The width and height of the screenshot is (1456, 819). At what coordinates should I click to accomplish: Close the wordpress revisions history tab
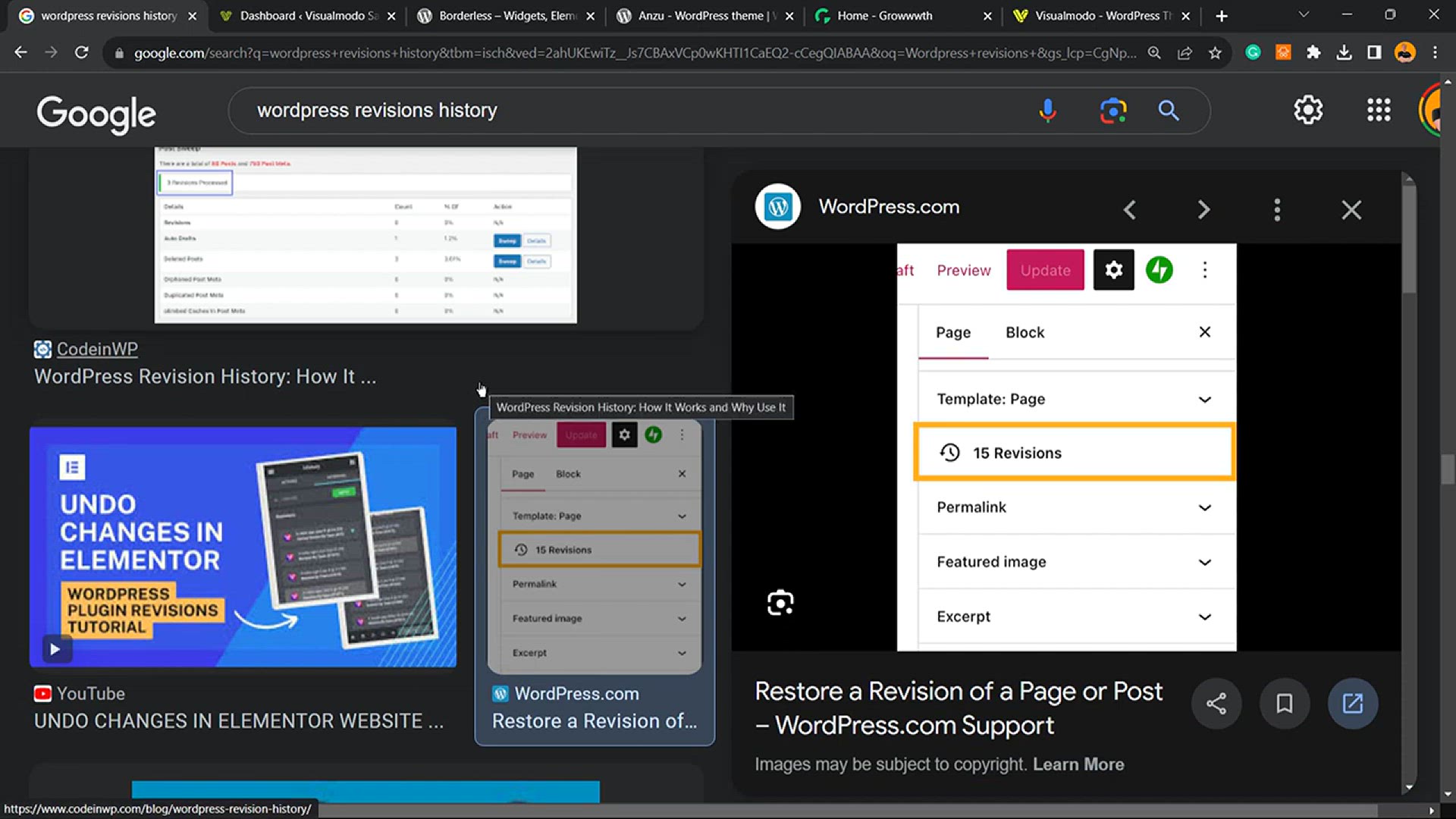pos(192,16)
